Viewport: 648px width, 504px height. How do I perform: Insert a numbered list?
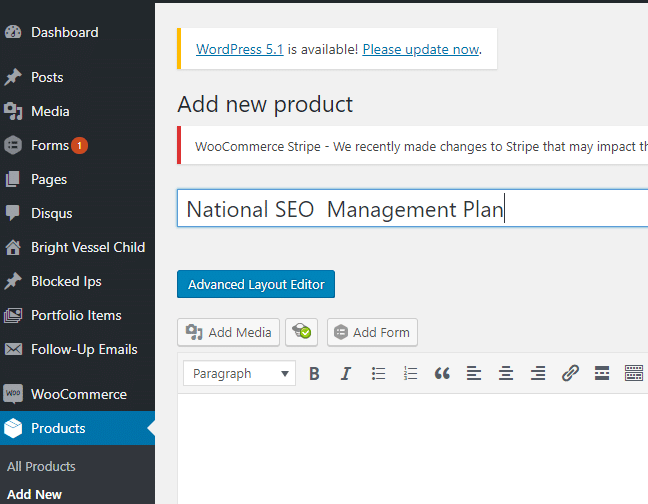410,374
